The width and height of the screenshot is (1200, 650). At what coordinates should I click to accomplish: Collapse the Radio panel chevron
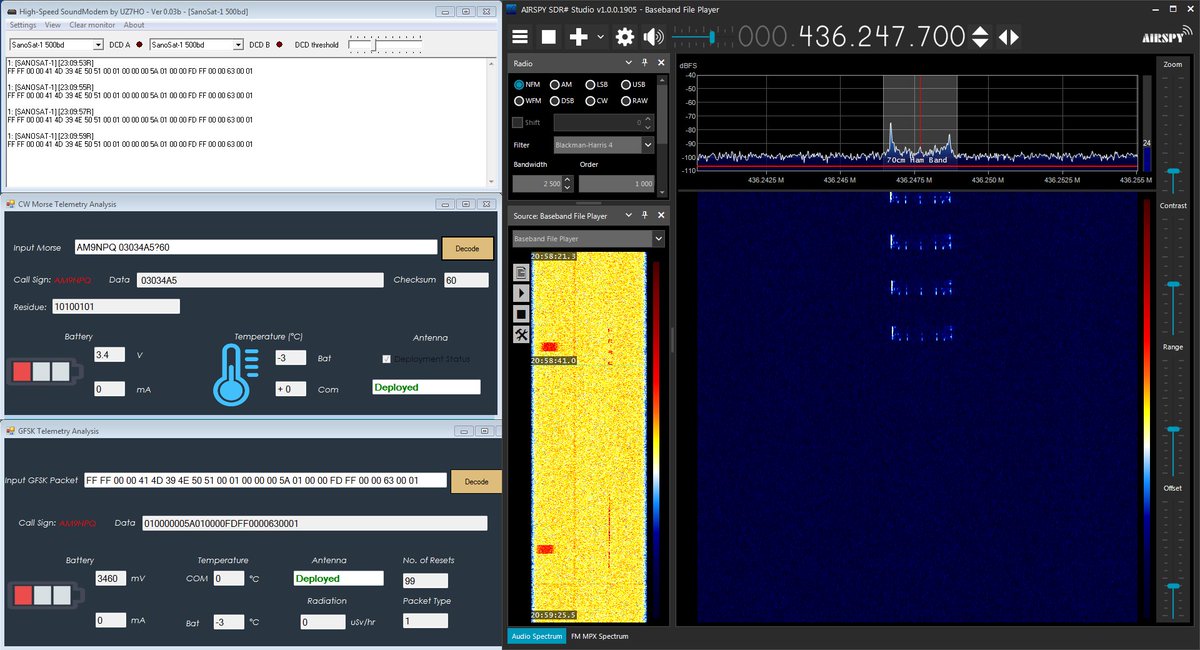click(x=631, y=63)
